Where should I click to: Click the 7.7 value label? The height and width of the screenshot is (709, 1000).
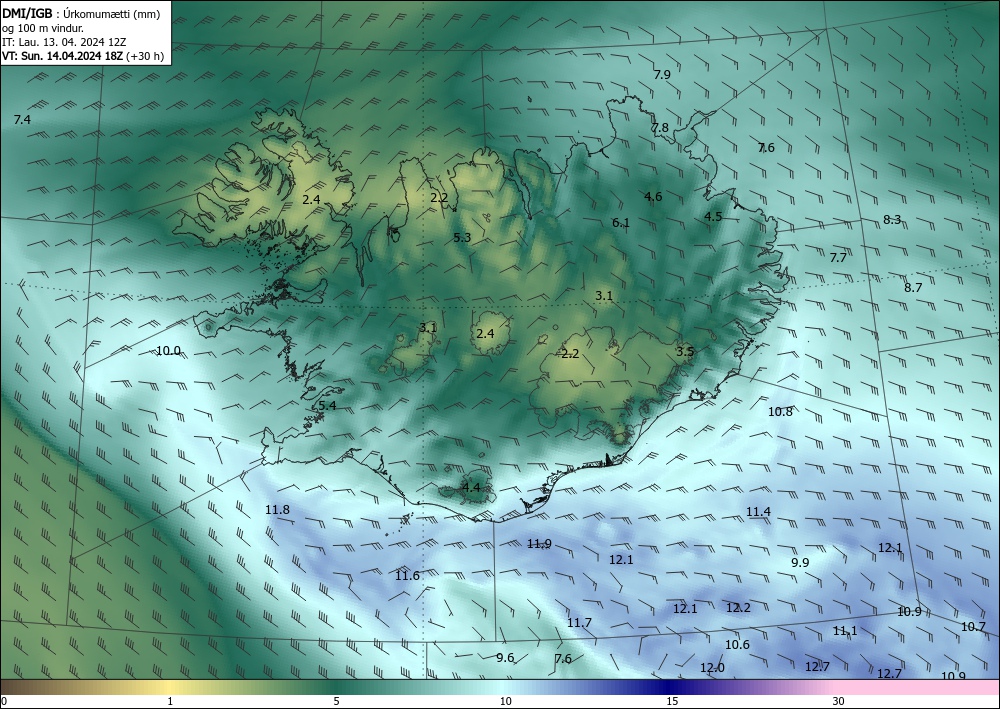coord(838,258)
